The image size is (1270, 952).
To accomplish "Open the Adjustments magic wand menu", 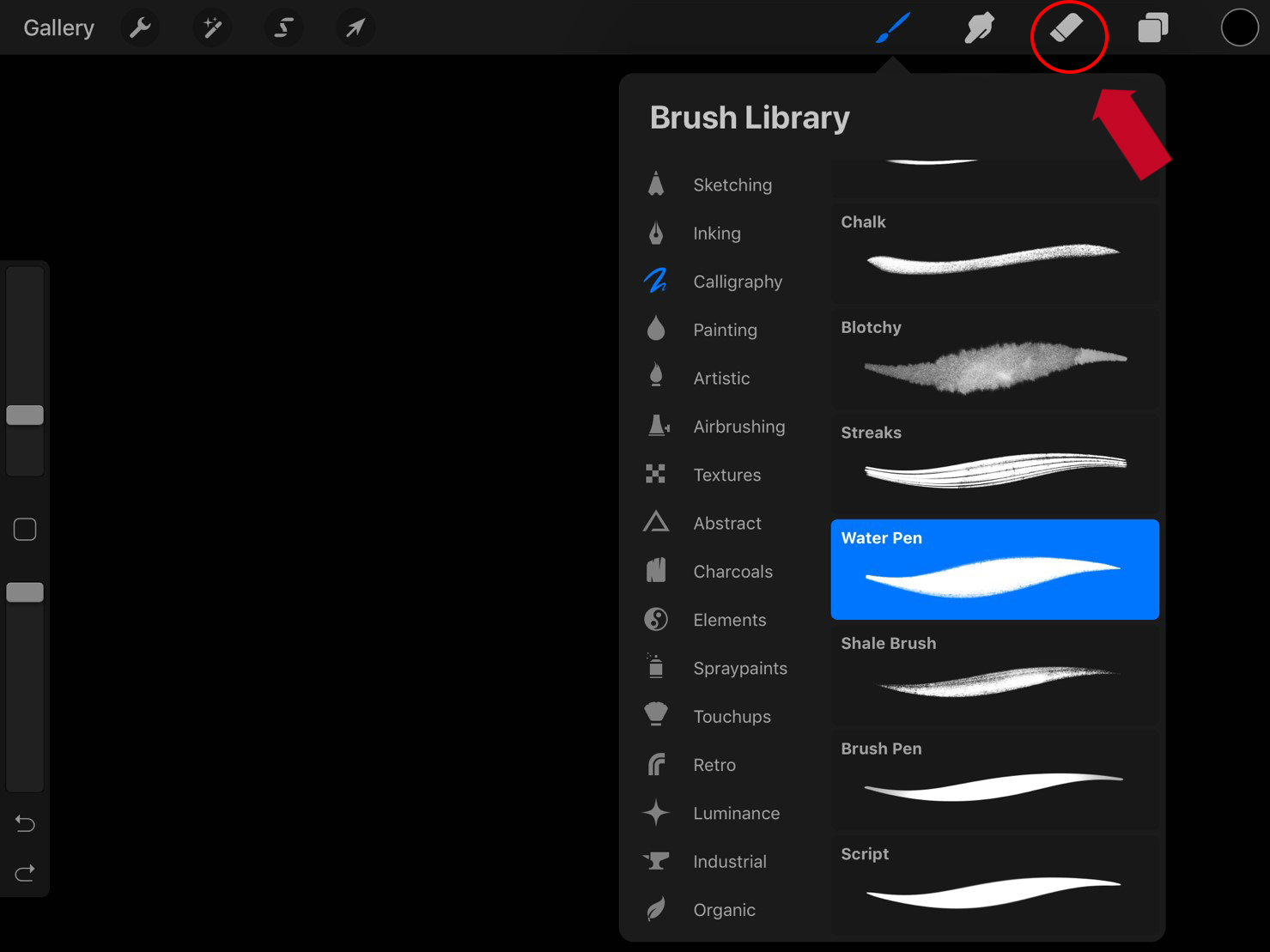I will point(212,28).
